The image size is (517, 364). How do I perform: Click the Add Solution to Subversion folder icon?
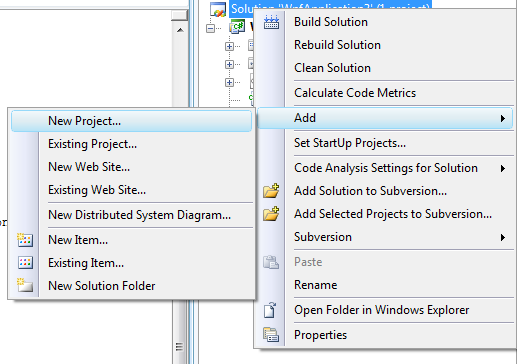[x=271, y=191]
